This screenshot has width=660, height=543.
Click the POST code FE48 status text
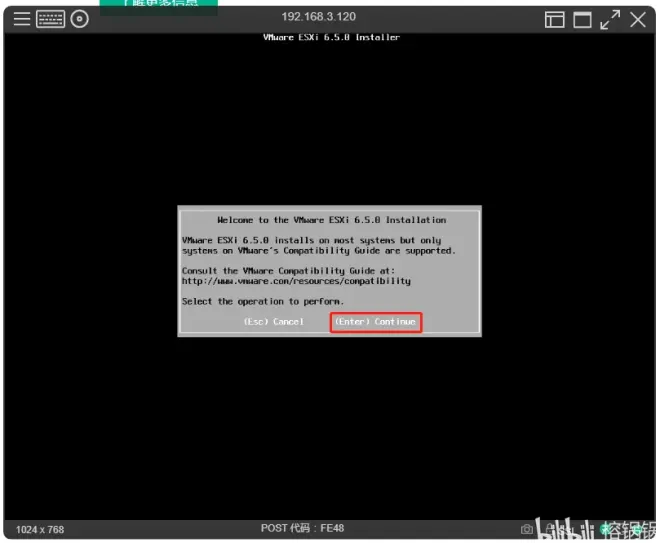pyautogui.click(x=302, y=528)
